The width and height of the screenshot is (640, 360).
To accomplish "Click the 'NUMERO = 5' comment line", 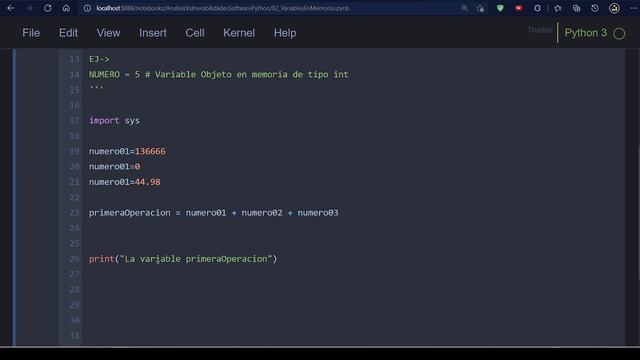I will (x=219, y=74).
